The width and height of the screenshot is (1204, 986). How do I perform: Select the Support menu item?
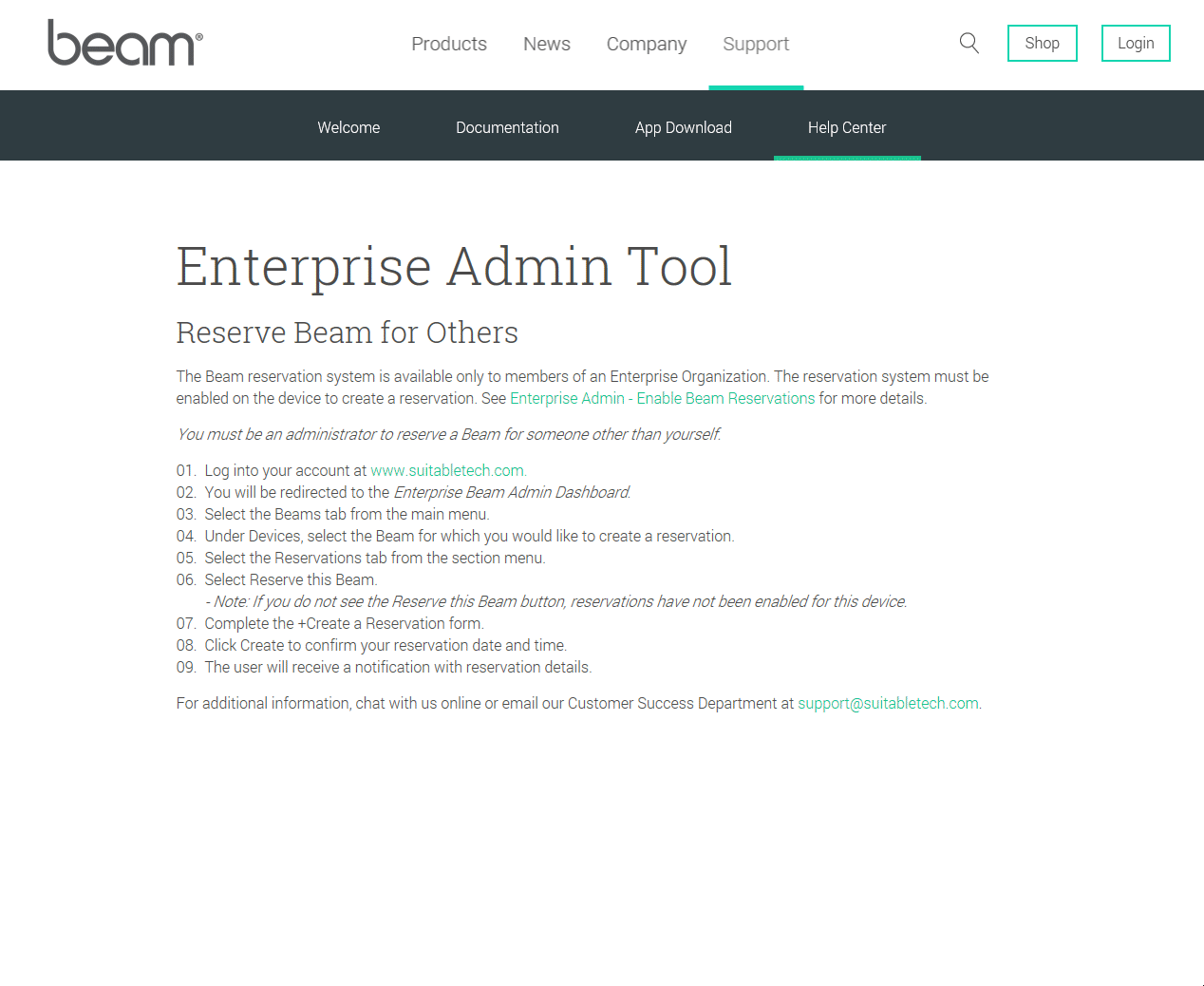coord(756,44)
